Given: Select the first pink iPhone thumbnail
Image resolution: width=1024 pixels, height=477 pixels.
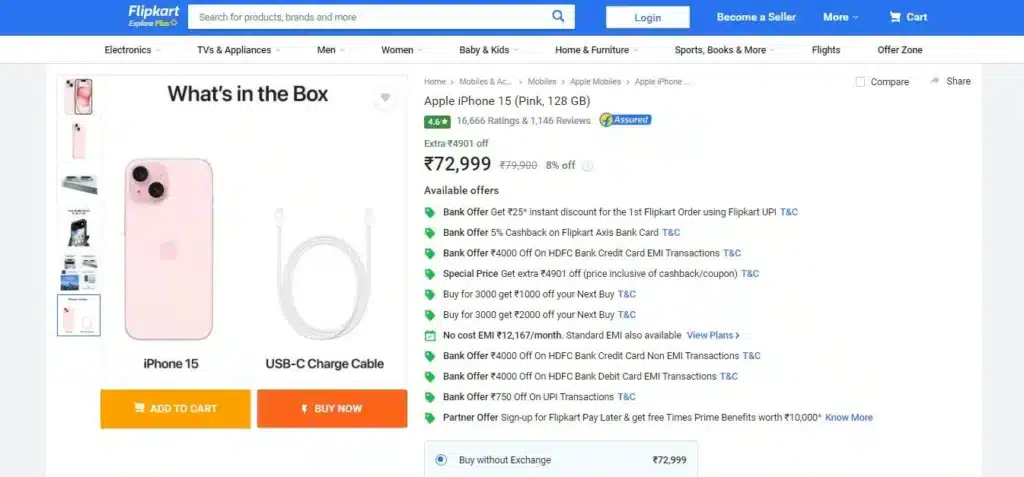Looking at the screenshot, I should coord(79,97).
